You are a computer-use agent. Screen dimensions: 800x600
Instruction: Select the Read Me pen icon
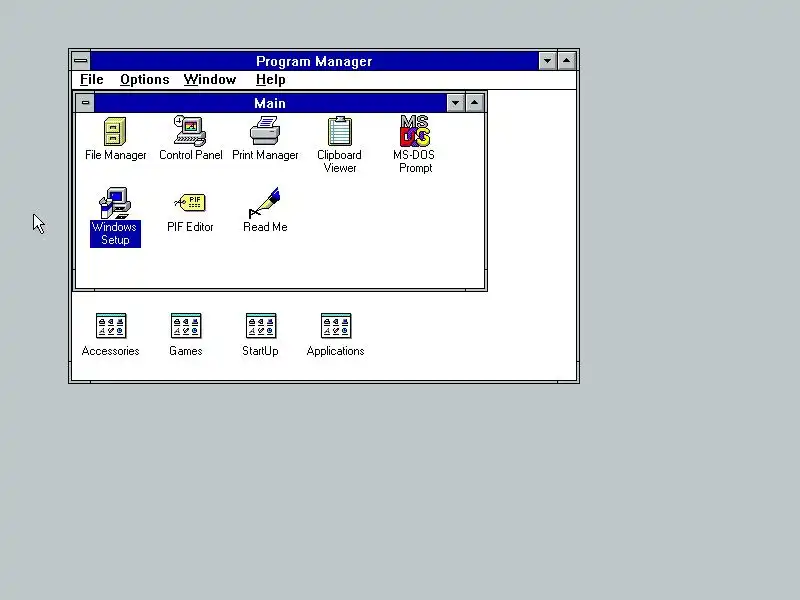(265, 203)
